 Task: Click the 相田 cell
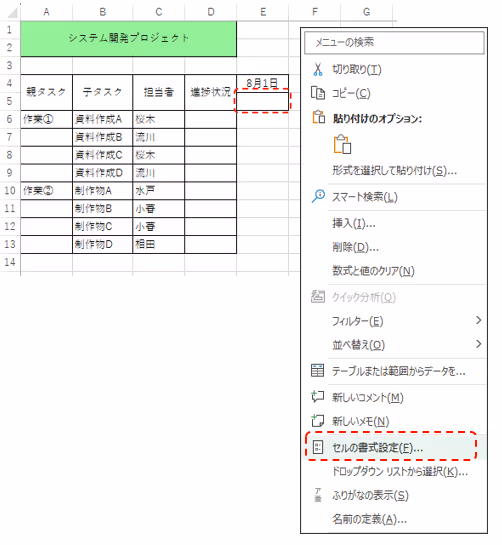coord(159,244)
